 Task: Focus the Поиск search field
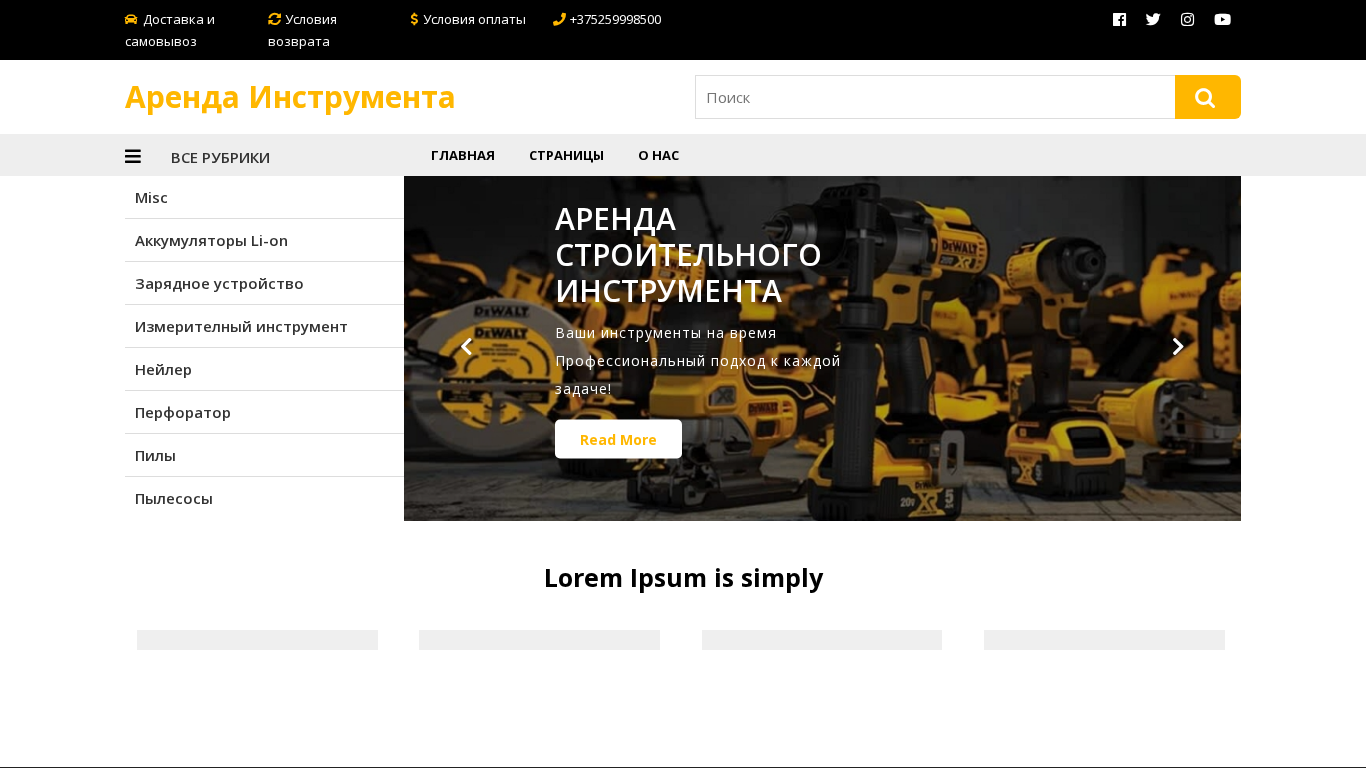coord(935,97)
